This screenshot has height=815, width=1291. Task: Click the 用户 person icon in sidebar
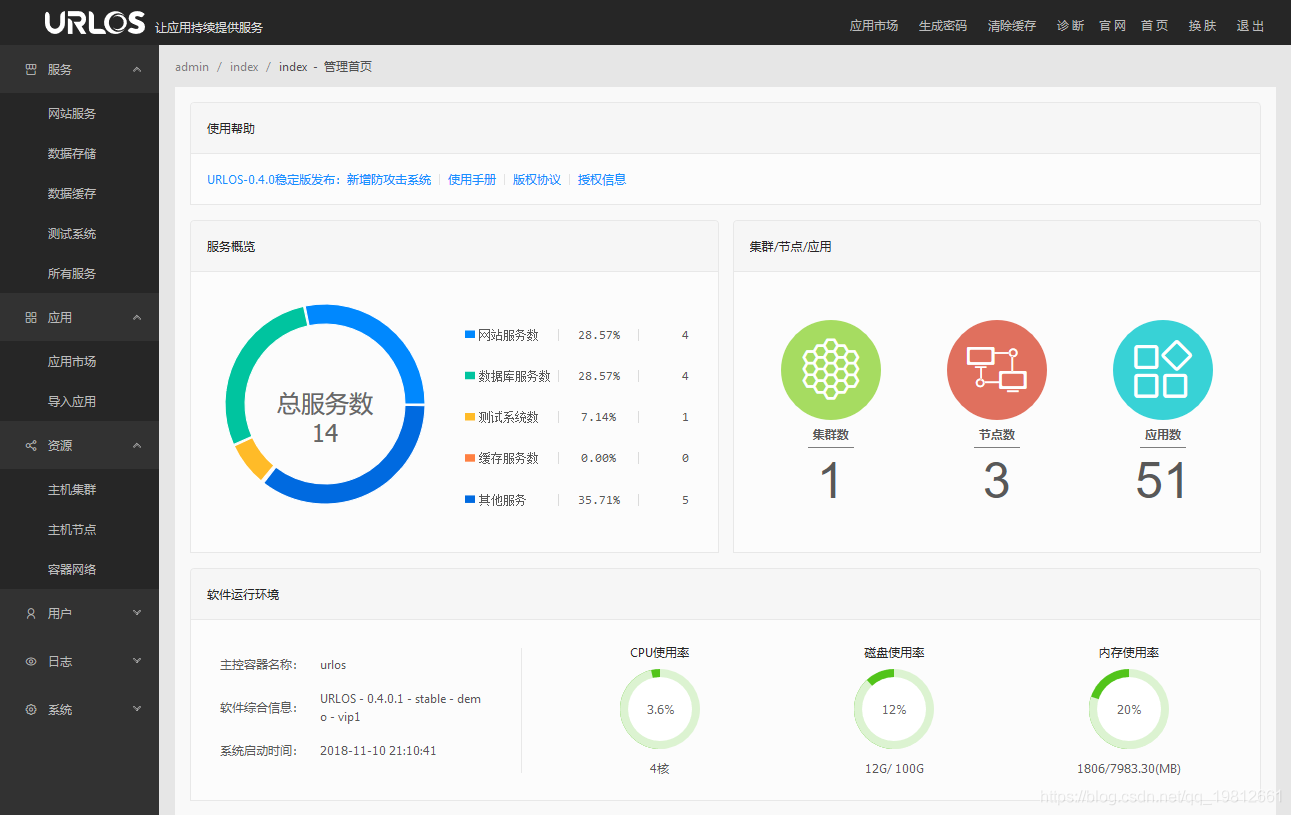(31, 613)
